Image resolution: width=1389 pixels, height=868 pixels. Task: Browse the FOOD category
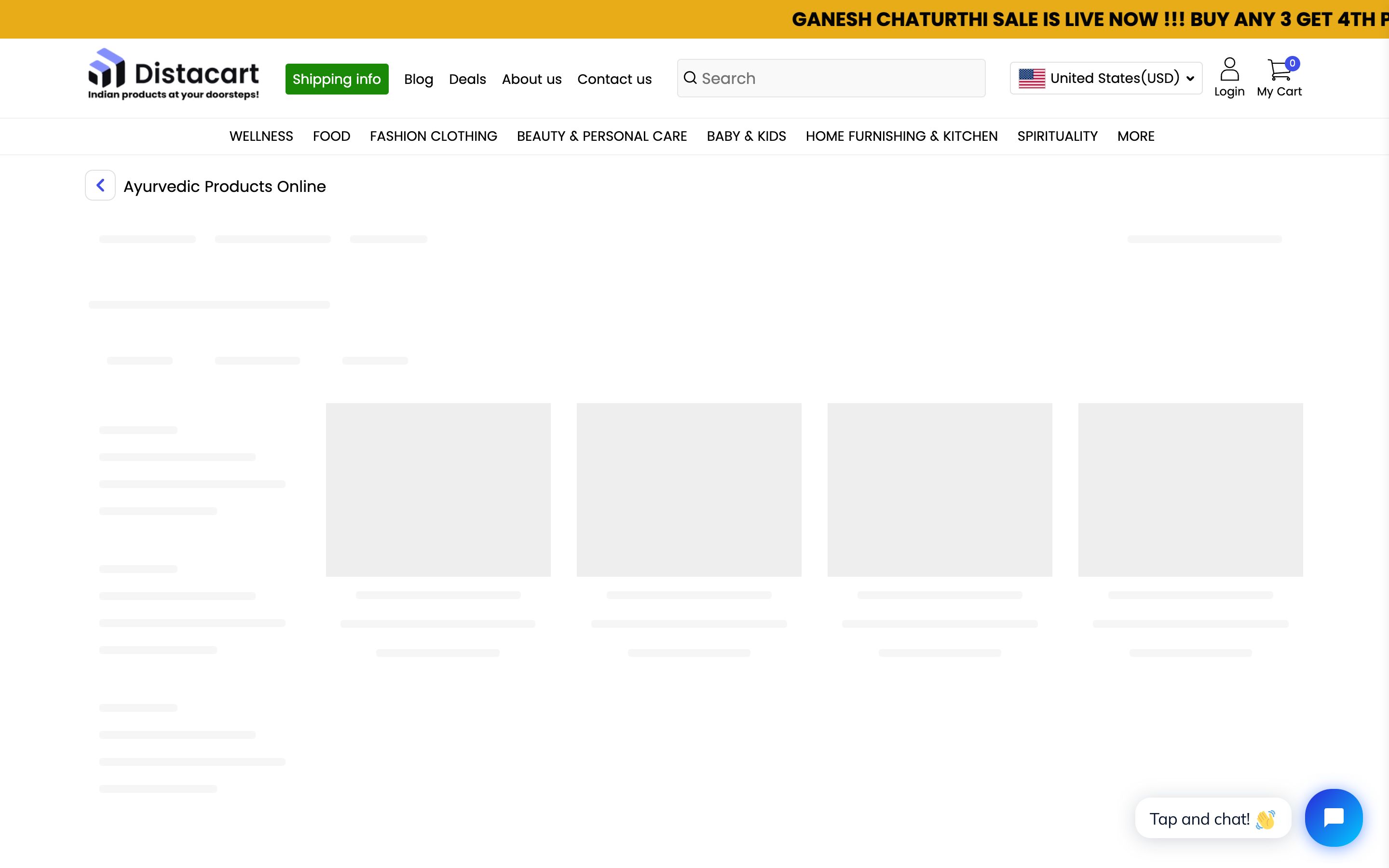pos(331,136)
